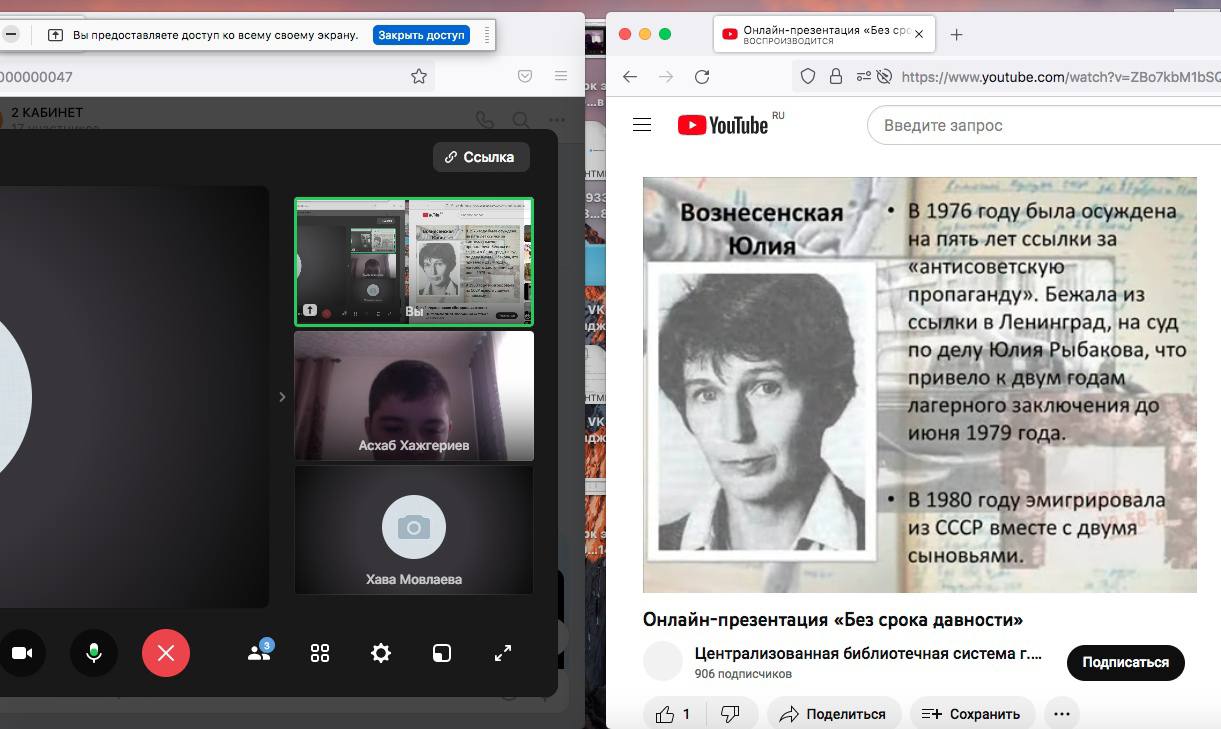Screen dimensions: 1221x729
Task: Stop screen sharing with Закрыть доступ
Action: (421, 35)
